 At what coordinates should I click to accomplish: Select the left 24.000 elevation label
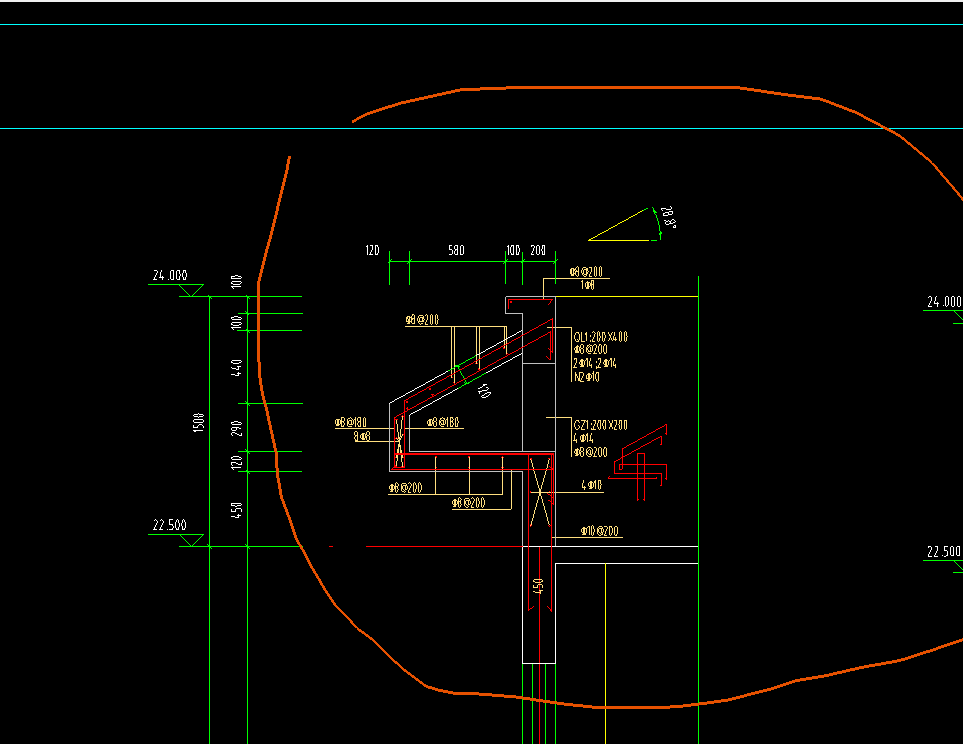170,275
